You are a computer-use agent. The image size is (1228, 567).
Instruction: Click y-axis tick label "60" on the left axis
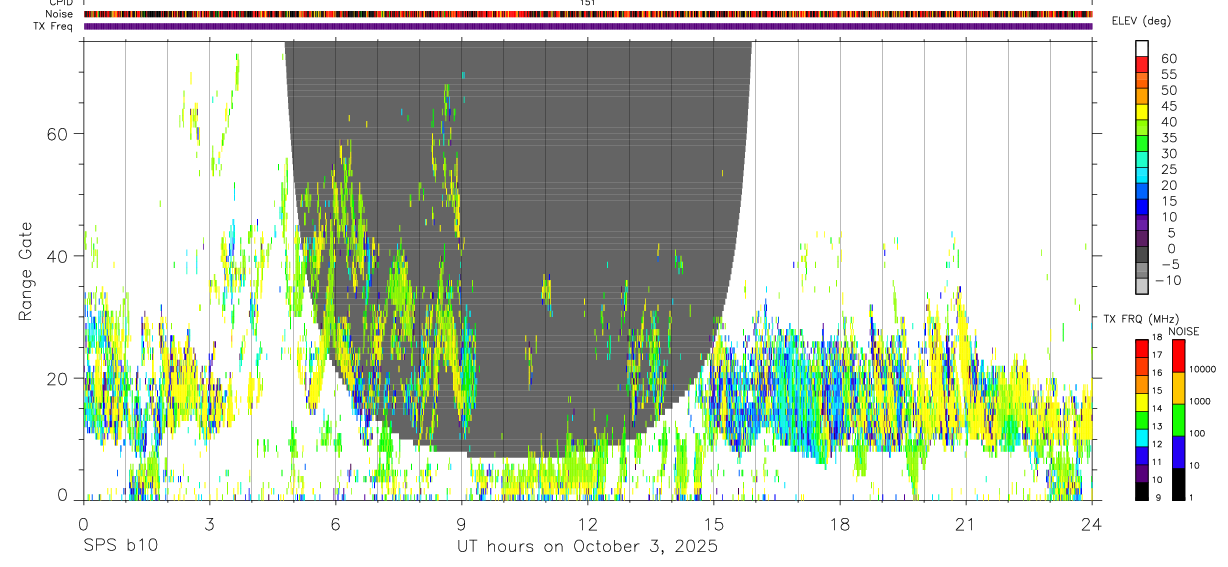pos(59,133)
